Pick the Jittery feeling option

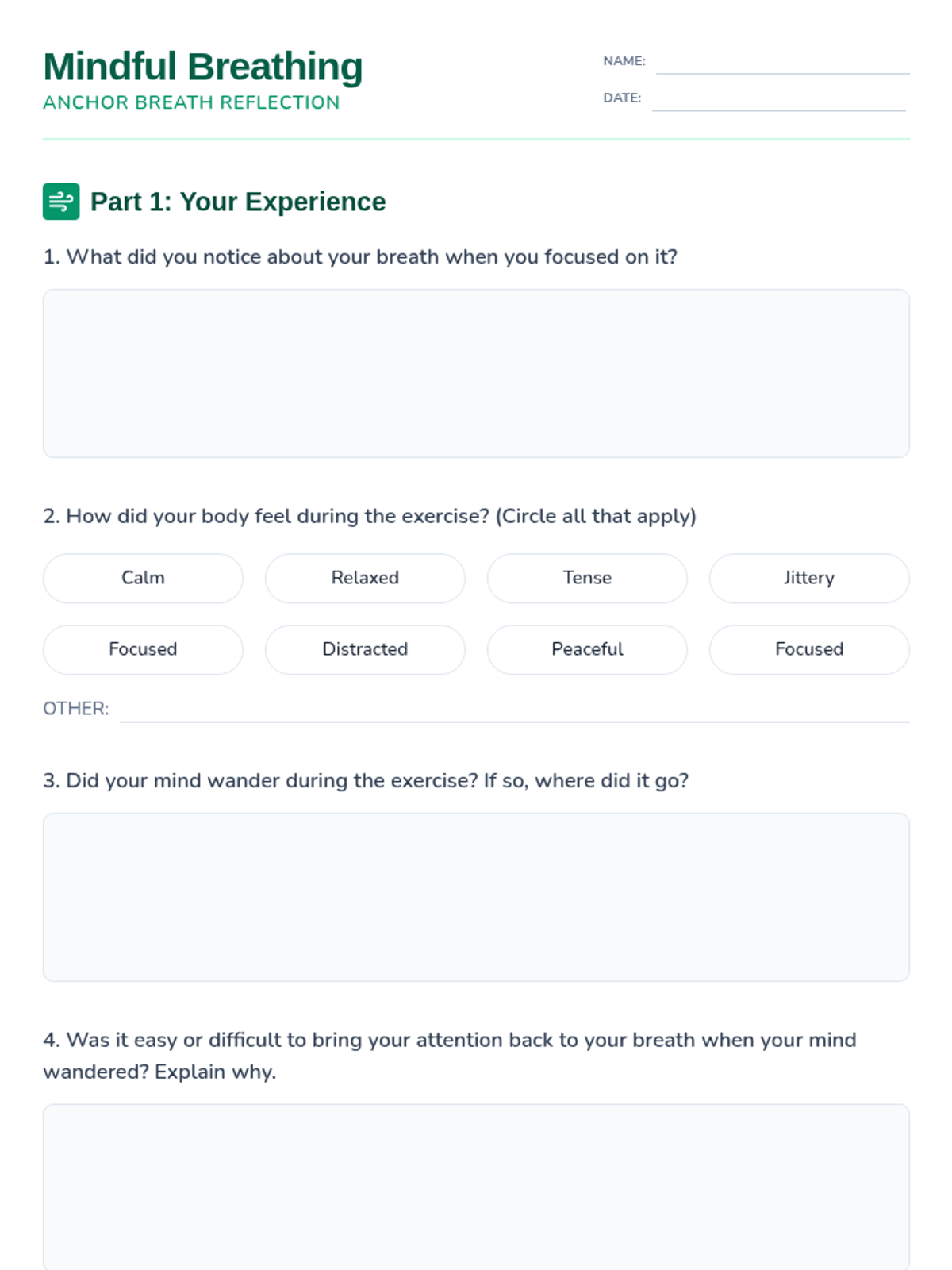pyautogui.click(x=809, y=578)
